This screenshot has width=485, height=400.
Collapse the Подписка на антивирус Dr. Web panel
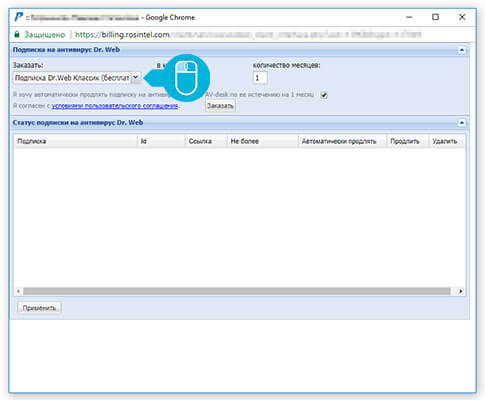tap(462, 50)
